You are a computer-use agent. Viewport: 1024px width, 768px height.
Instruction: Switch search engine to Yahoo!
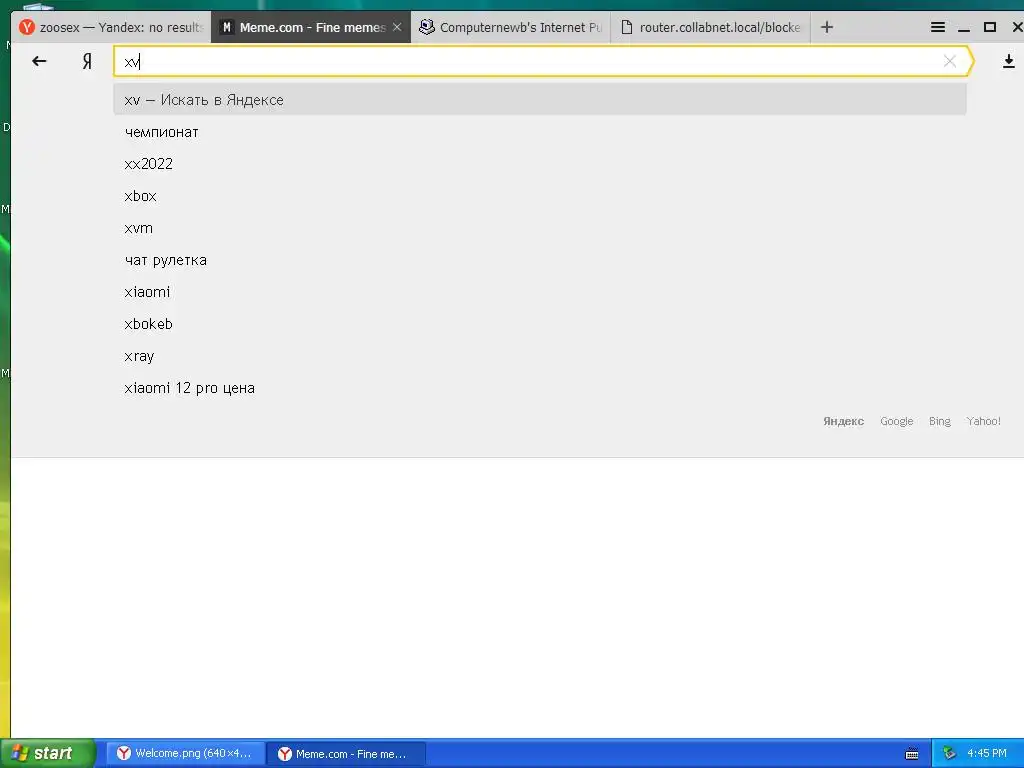(984, 421)
